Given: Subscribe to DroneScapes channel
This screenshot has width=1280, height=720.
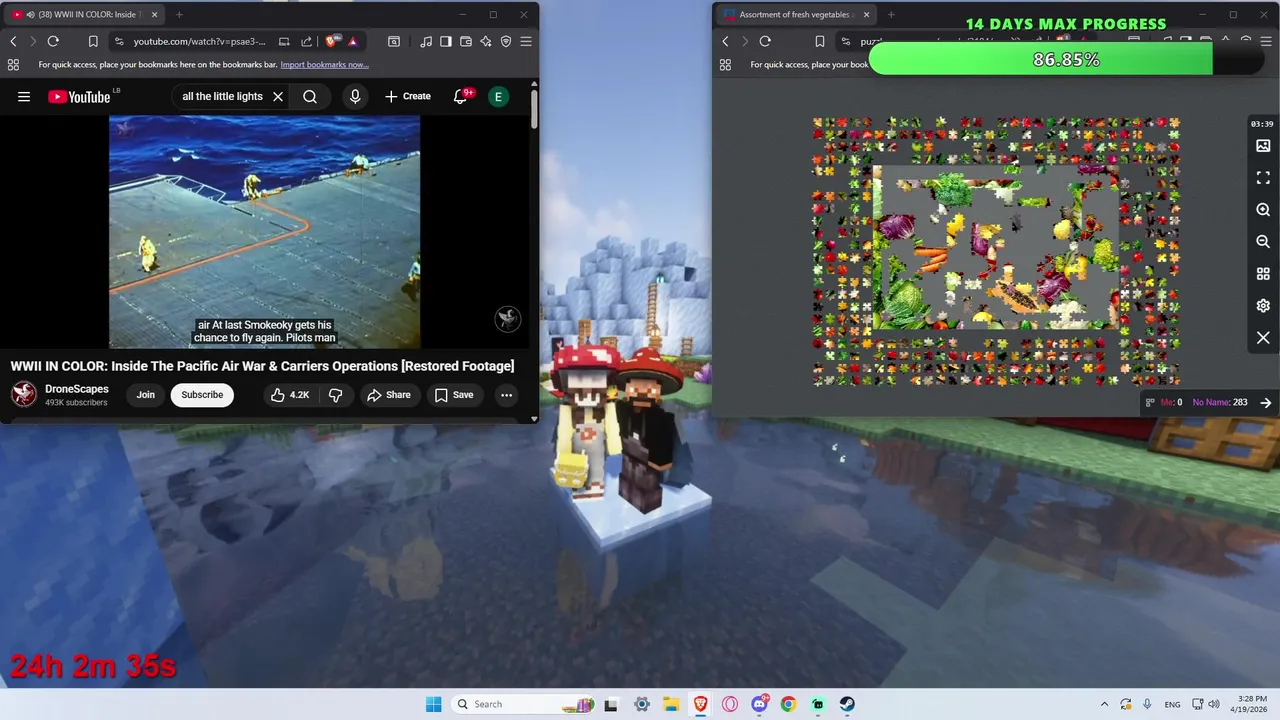Looking at the screenshot, I should pos(202,395).
